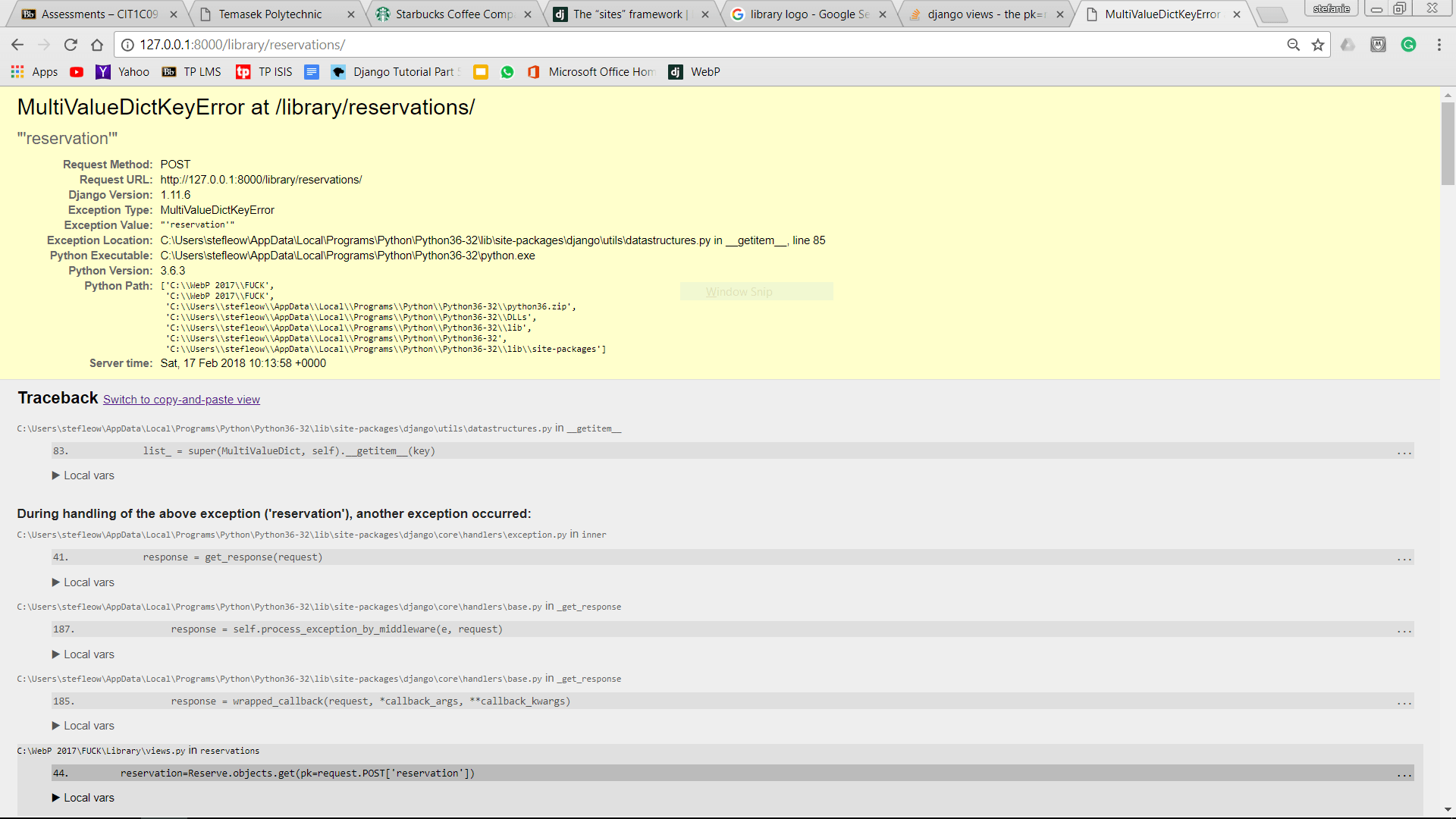1456x819 pixels.
Task: Open the browser home page
Action: tap(97, 44)
